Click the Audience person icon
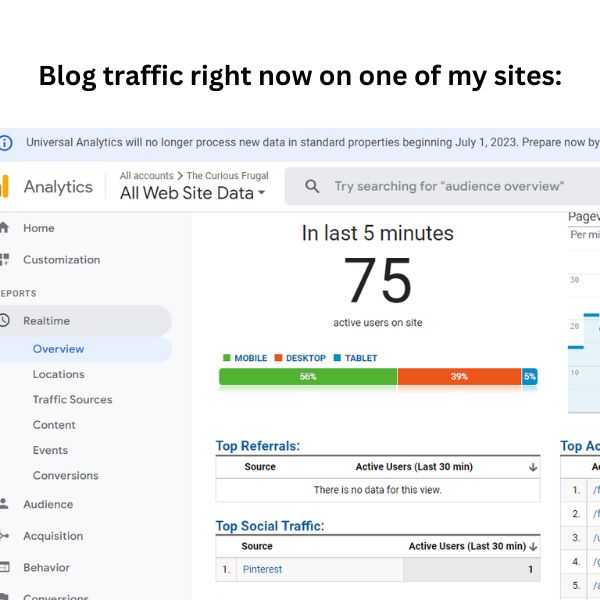Screen dimensions: 600x600 4,504
